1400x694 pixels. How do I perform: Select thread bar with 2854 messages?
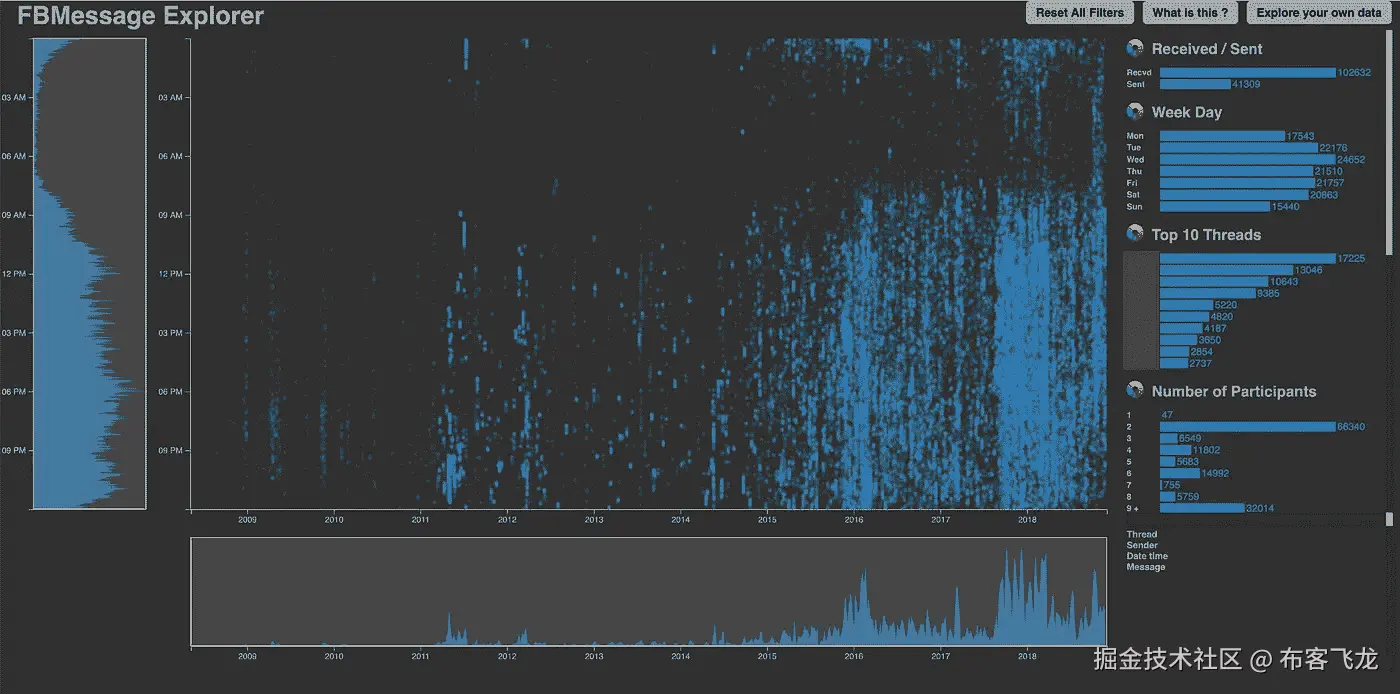click(x=1174, y=352)
